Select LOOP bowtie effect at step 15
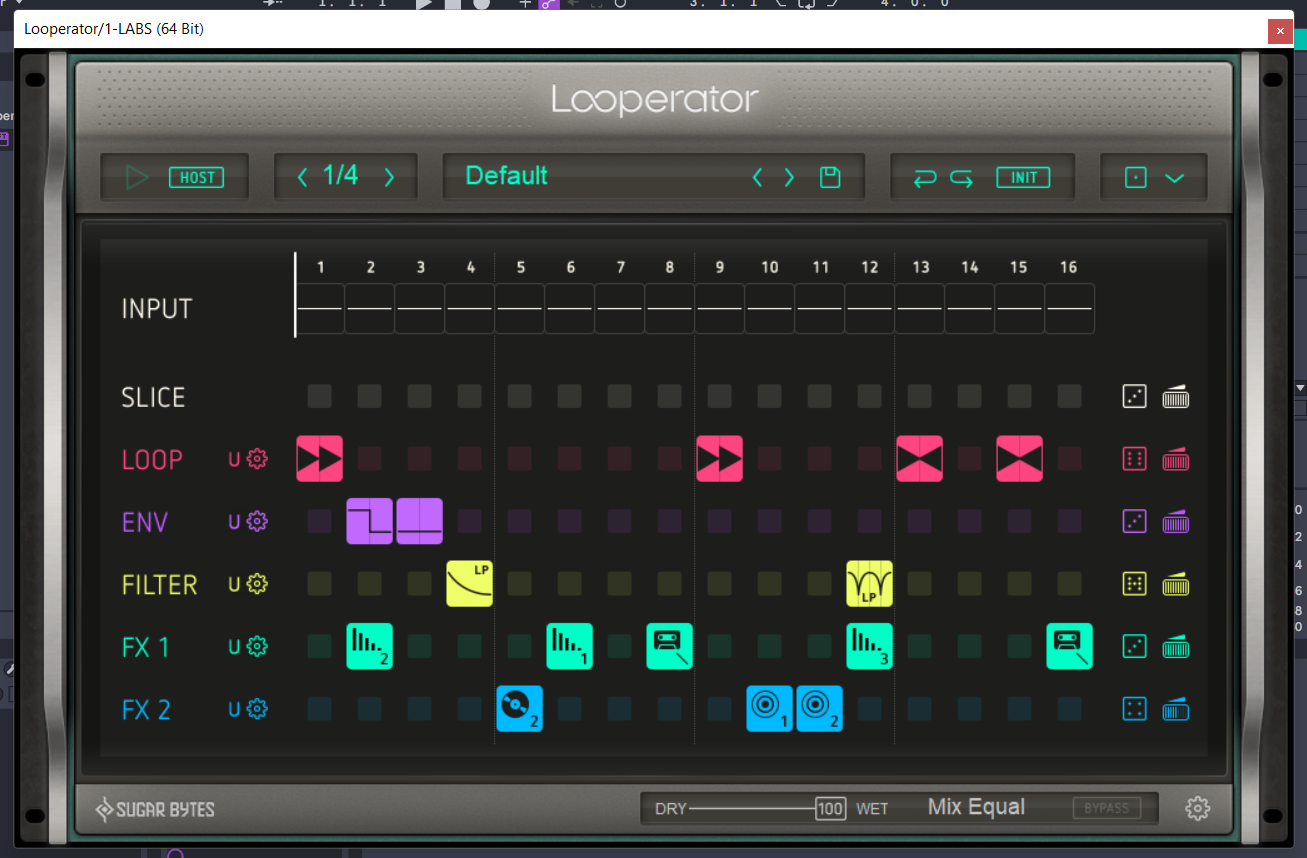 (x=1020, y=459)
